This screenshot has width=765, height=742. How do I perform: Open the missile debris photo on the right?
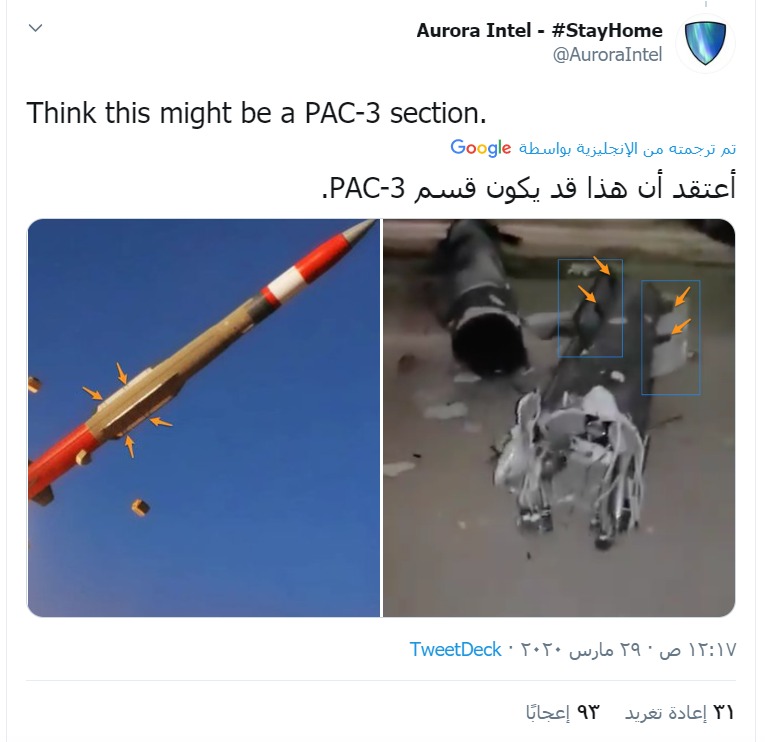559,418
